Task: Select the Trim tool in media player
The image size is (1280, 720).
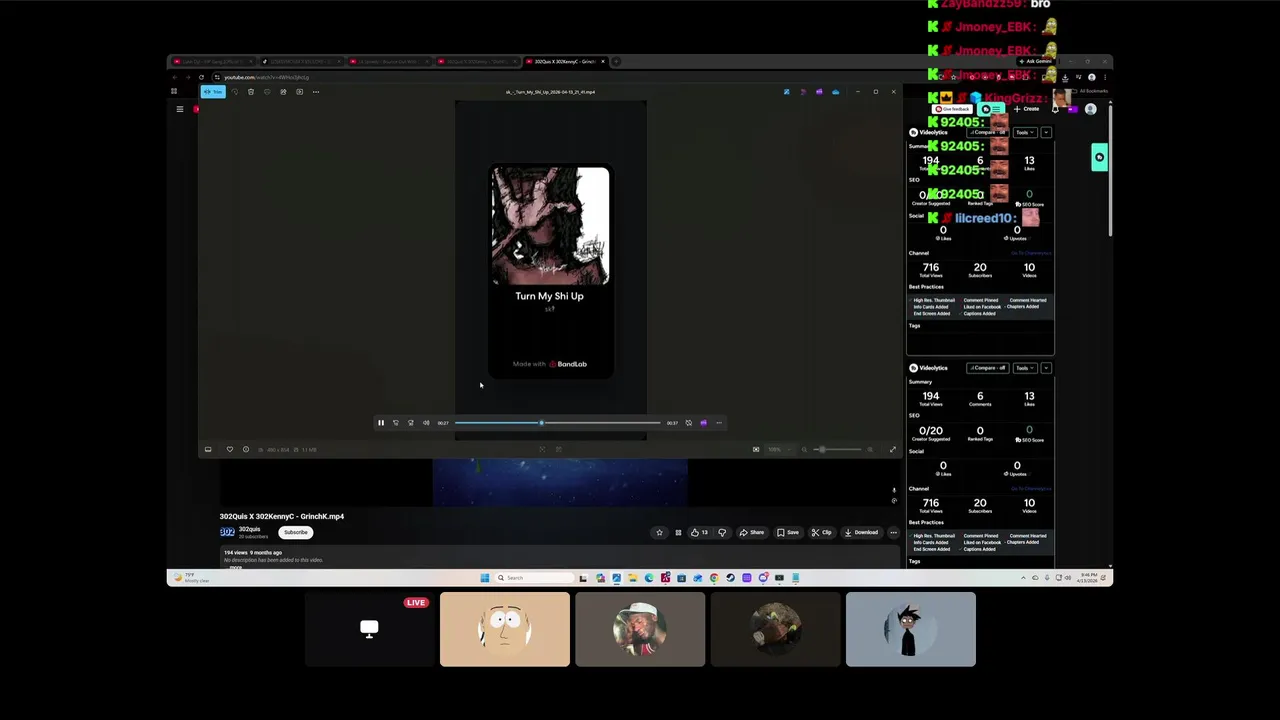Action: pyautogui.click(x=213, y=92)
